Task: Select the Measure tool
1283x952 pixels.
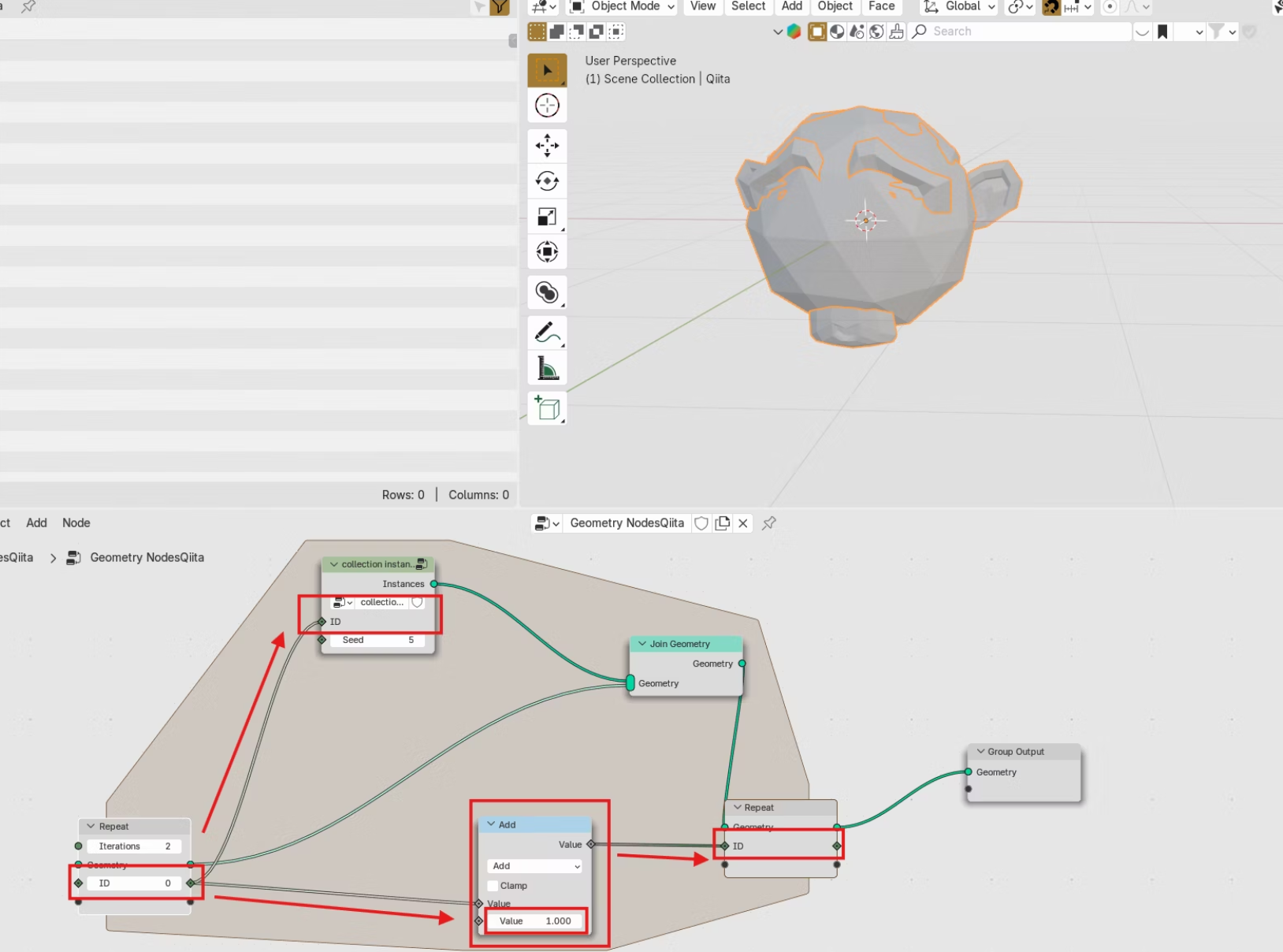Action: (547, 368)
